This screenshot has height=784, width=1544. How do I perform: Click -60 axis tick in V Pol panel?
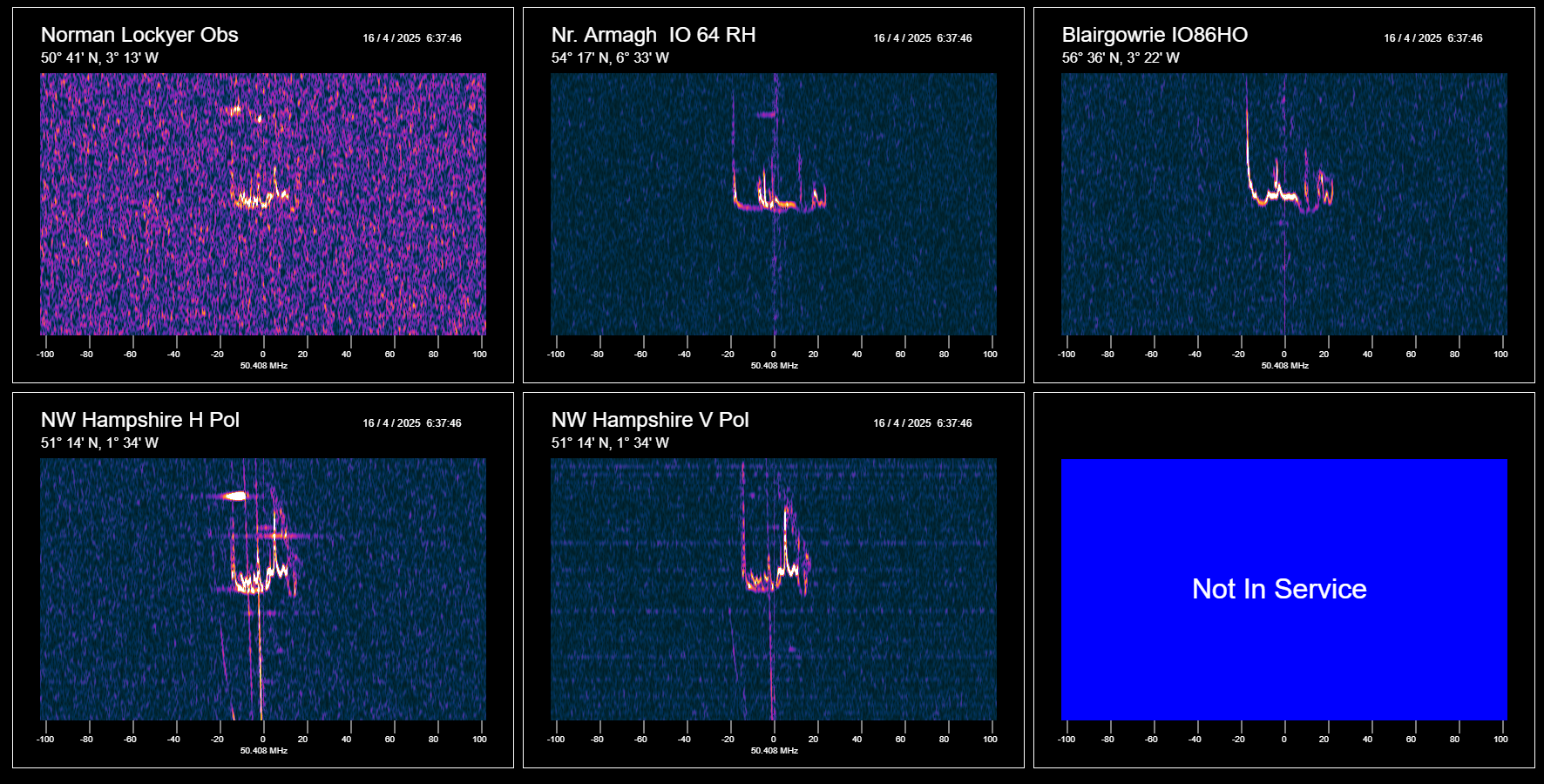[641, 740]
